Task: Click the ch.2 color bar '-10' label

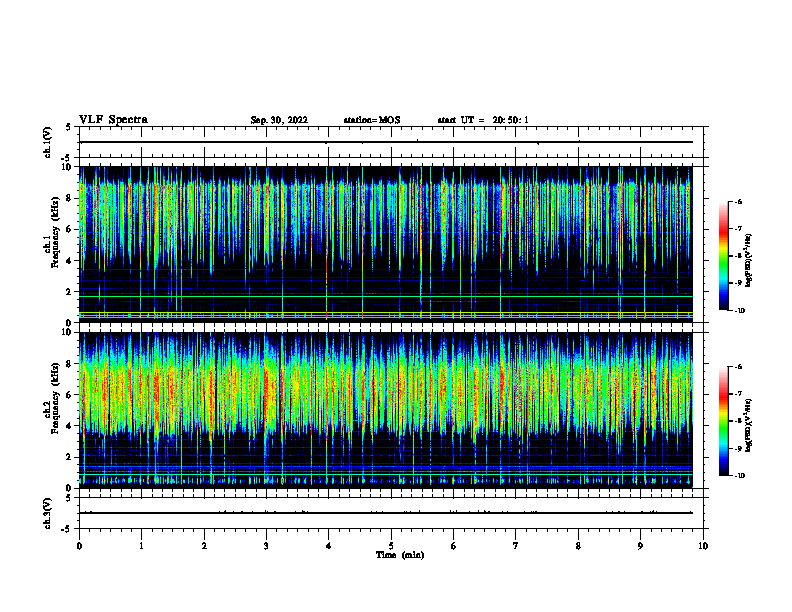Action: (739, 476)
